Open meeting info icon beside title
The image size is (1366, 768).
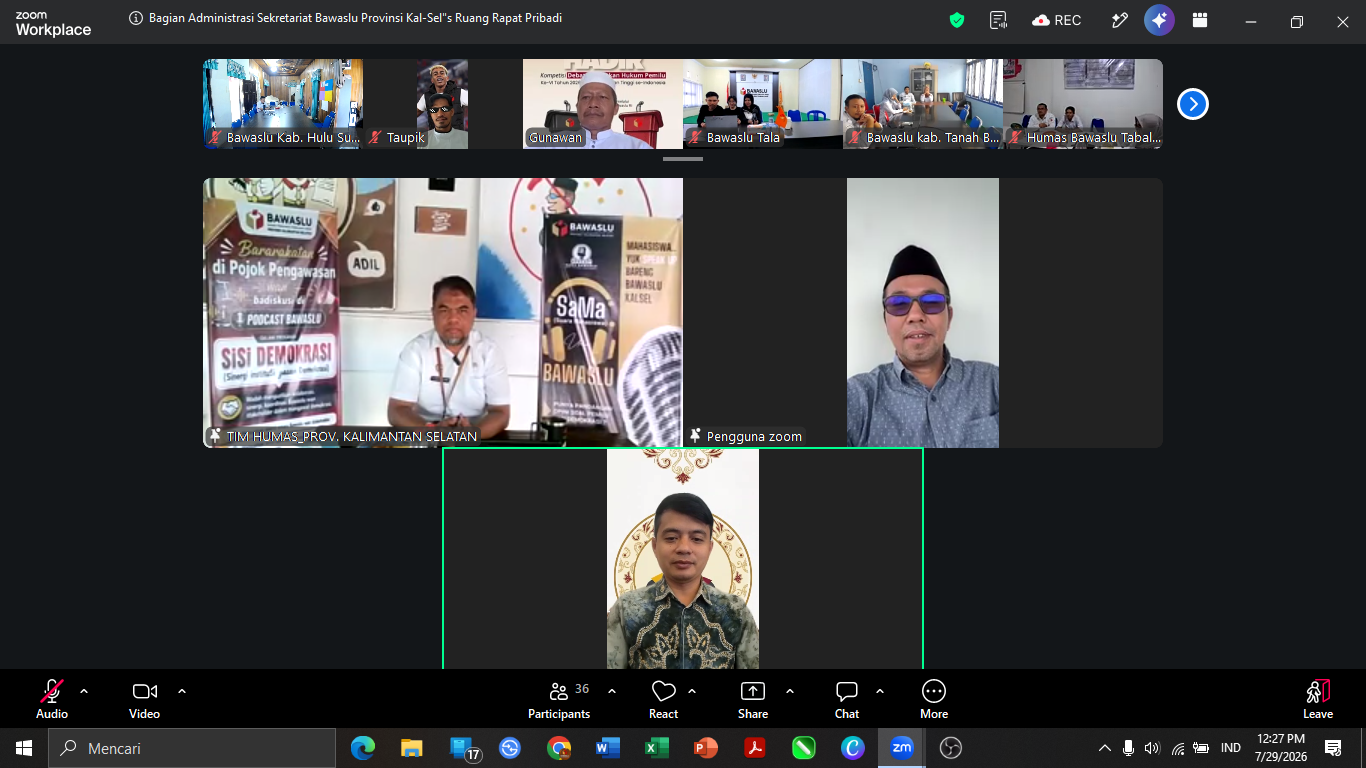point(136,18)
